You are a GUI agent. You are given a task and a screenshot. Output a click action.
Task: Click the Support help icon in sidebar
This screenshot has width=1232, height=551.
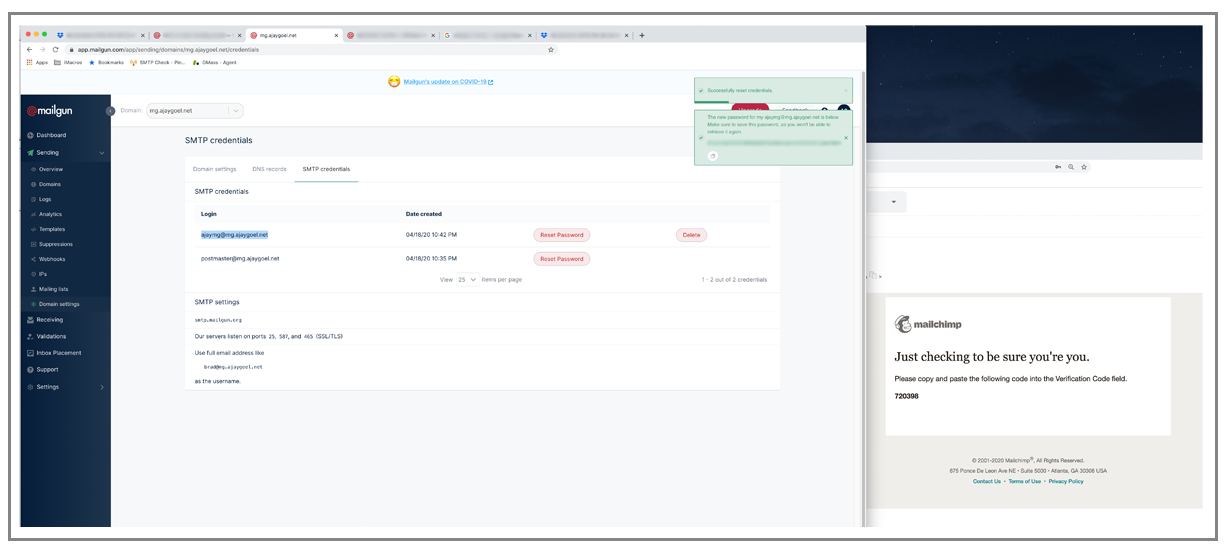coord(30,370)
